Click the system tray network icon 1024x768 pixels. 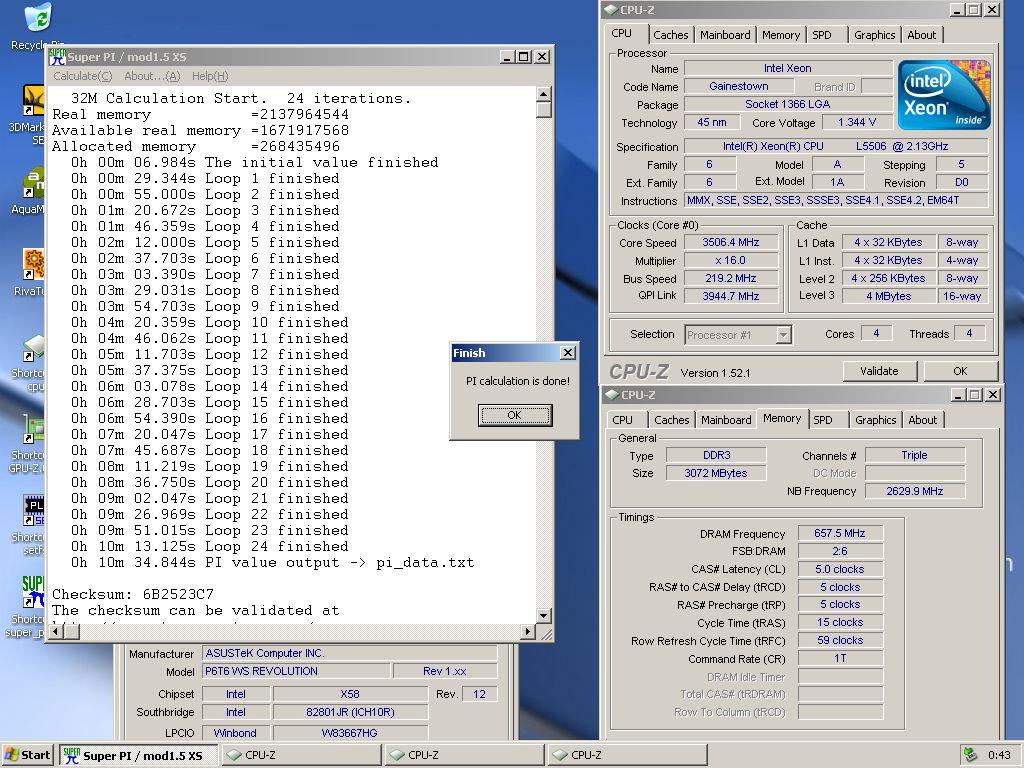tap(971, 755)
